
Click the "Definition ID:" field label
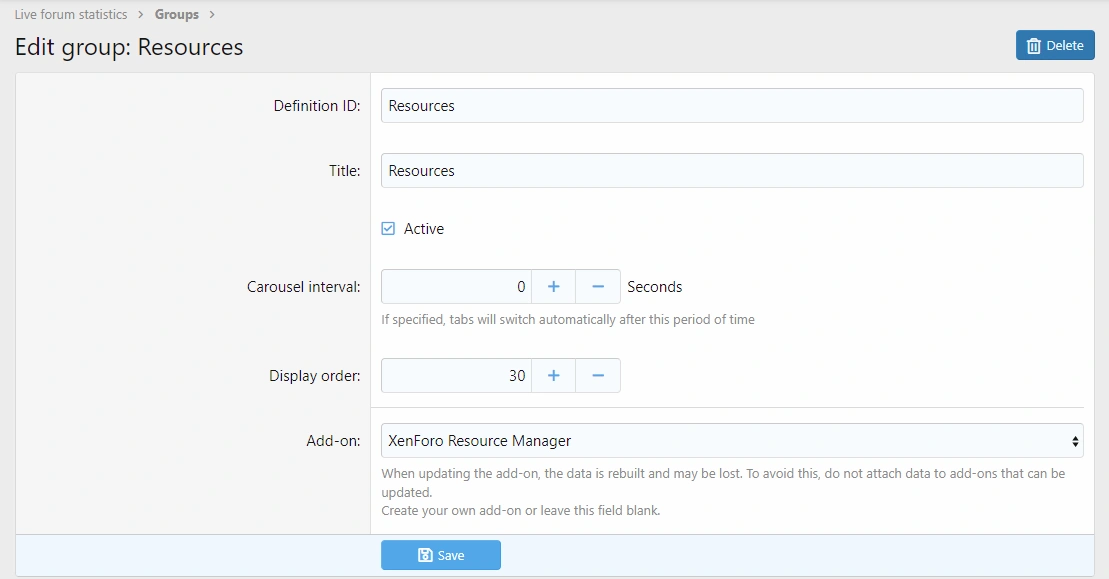coord(316,106)
